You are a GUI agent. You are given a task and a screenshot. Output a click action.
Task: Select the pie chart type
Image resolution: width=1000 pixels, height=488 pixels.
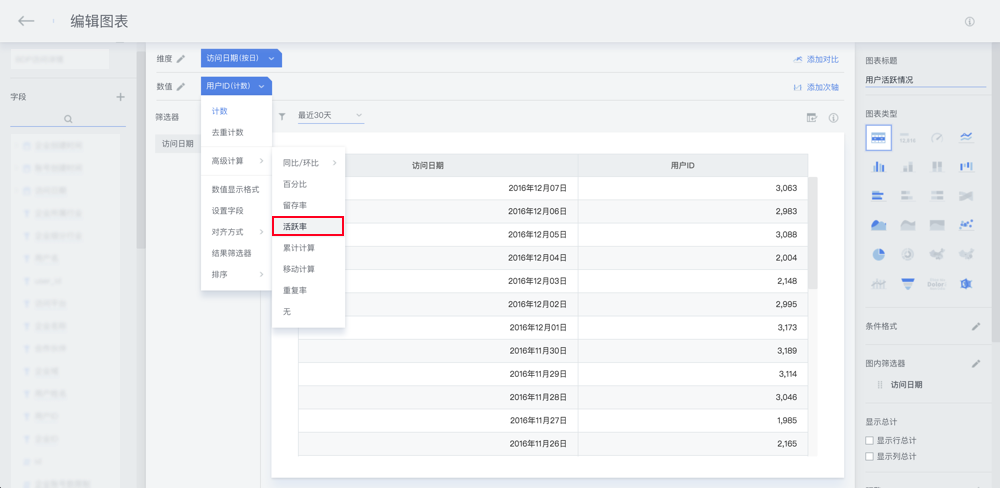[x=878, y=254]
